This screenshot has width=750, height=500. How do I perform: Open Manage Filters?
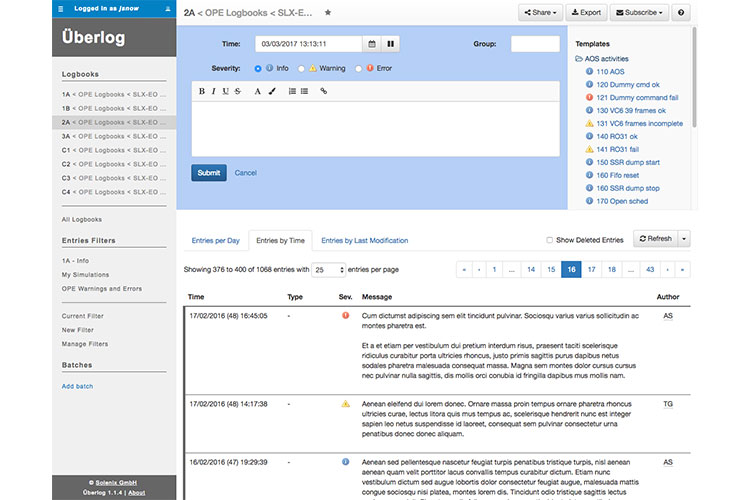click(85, 344)
